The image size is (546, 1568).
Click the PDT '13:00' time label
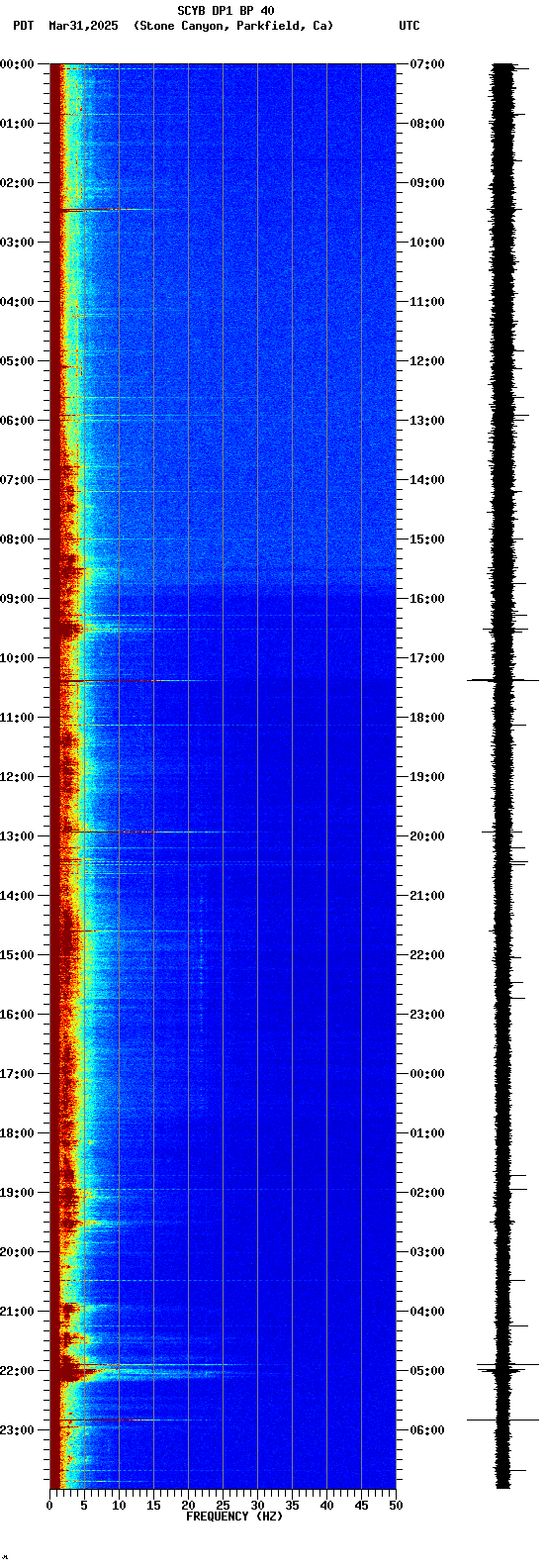(x=17, y=836)
